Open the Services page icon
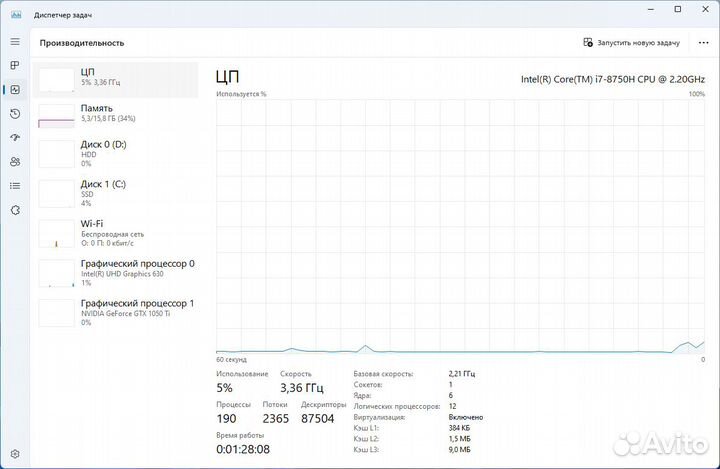This screenshot has height=469, width=720. [15, 210]
